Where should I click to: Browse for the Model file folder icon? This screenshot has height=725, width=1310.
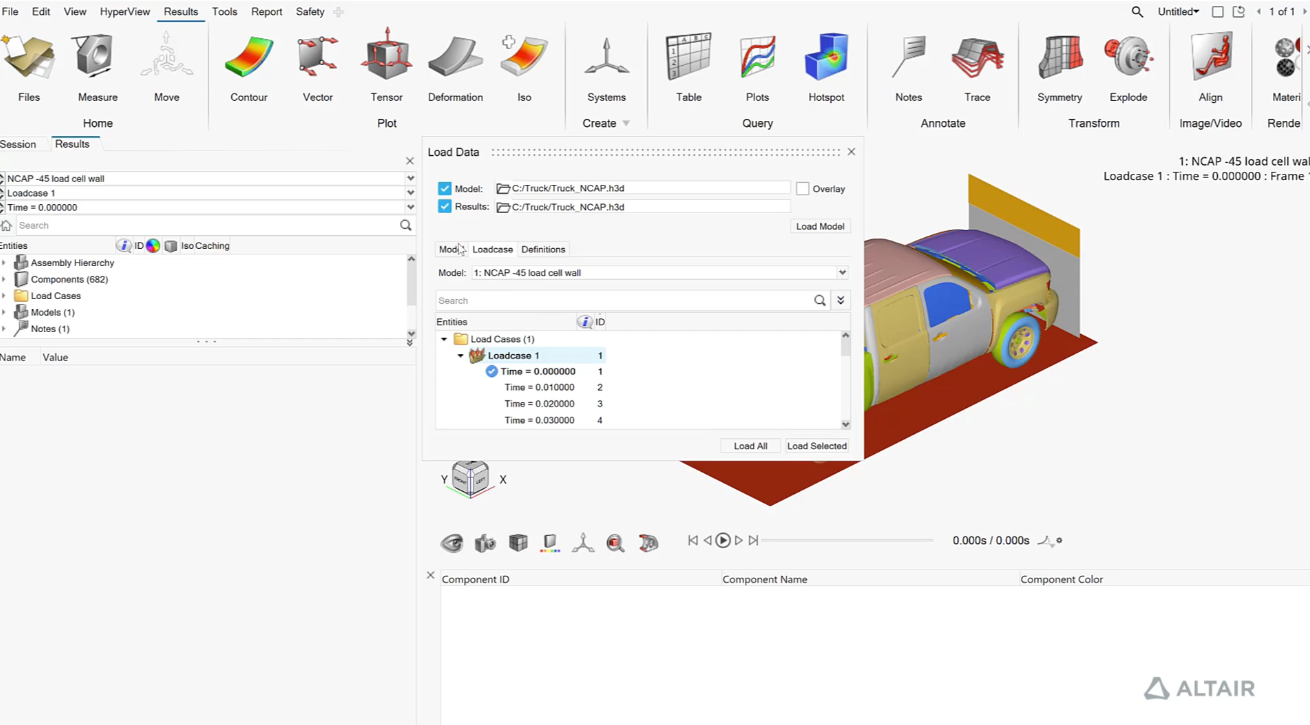[503, 189]
